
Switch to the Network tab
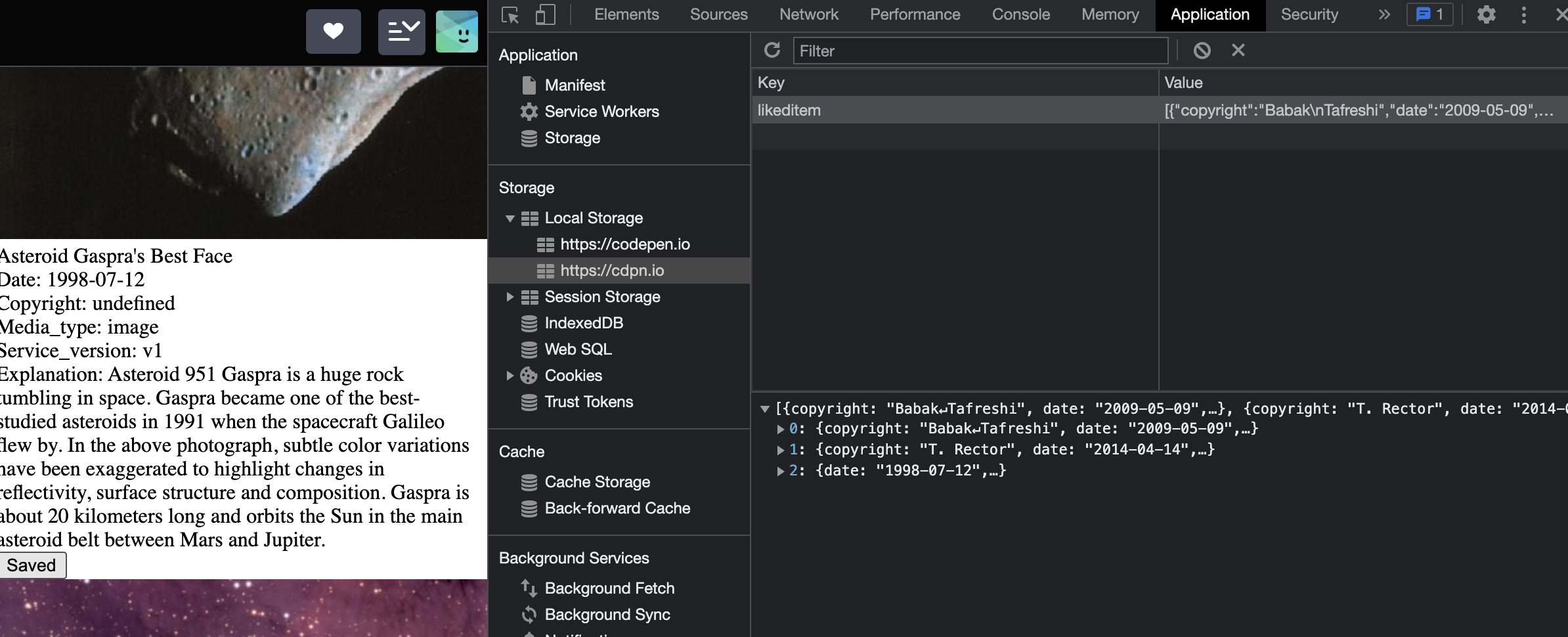[x=808, y=14]
